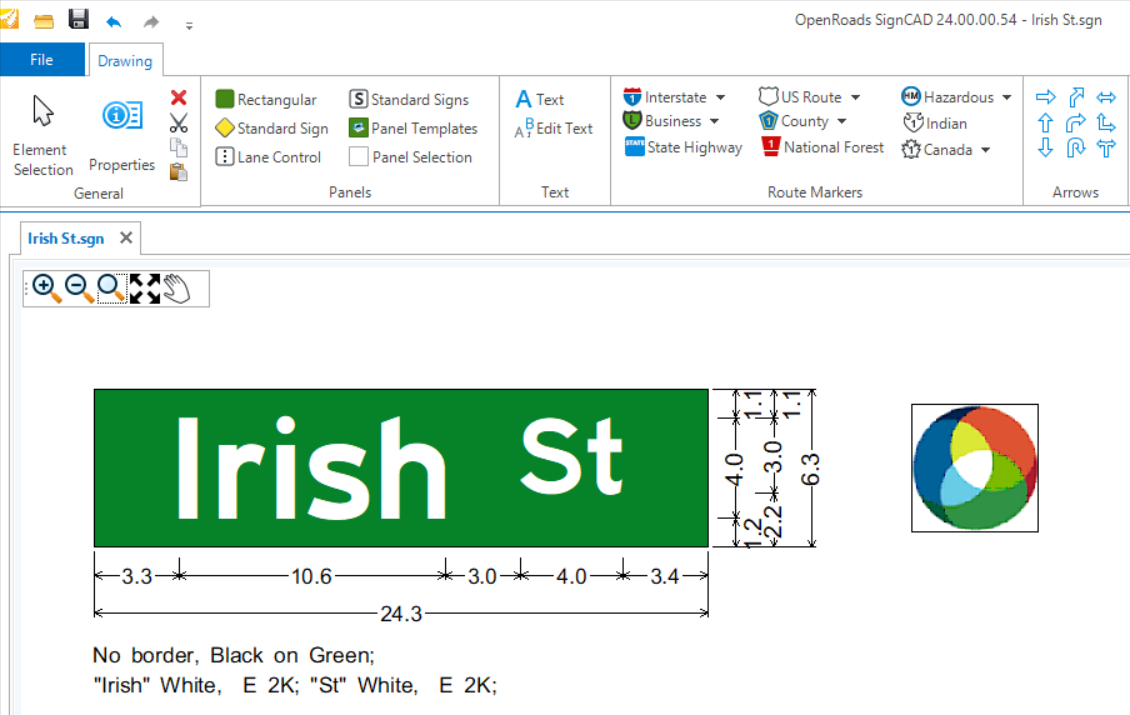Image resolution: width=1130 pixels, height=715 pixels.
Task: Select the 24.3 overall width dimension
Action: click(401, 614)
